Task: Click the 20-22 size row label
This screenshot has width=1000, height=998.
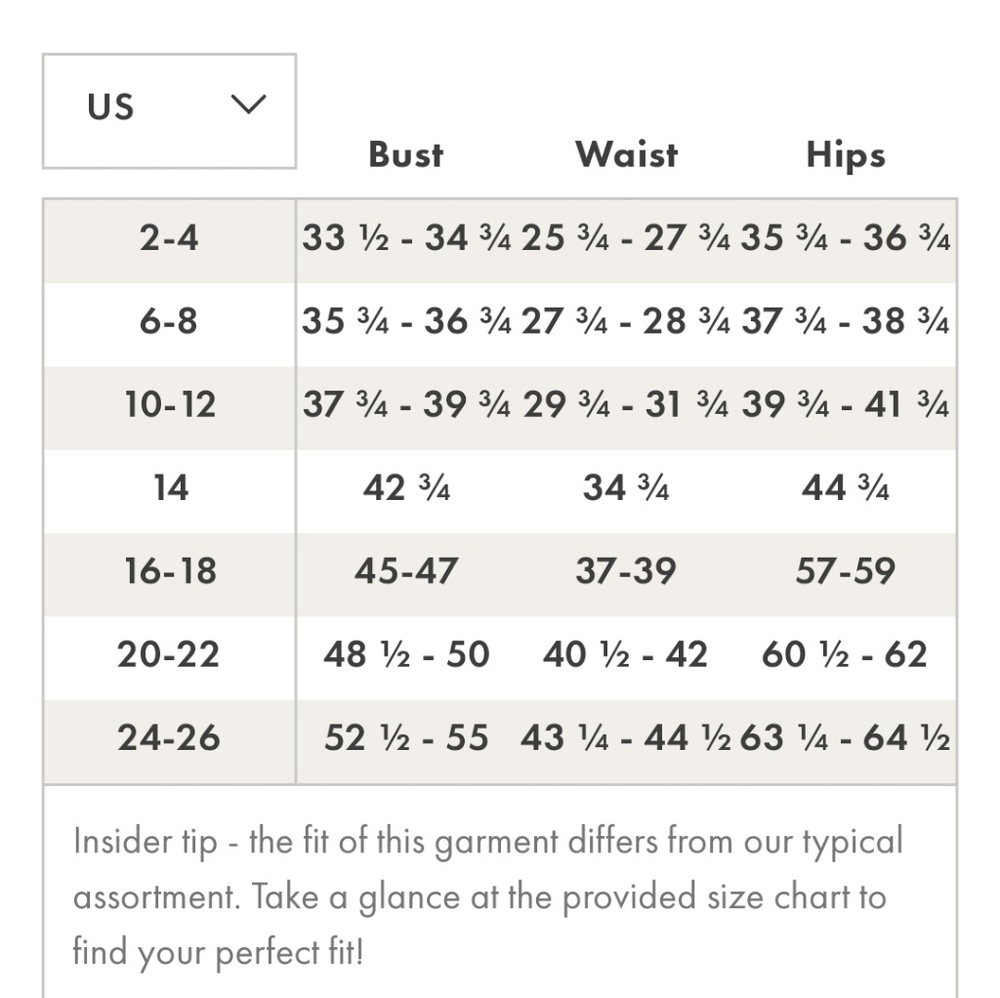Action: (x=168, y=654)
